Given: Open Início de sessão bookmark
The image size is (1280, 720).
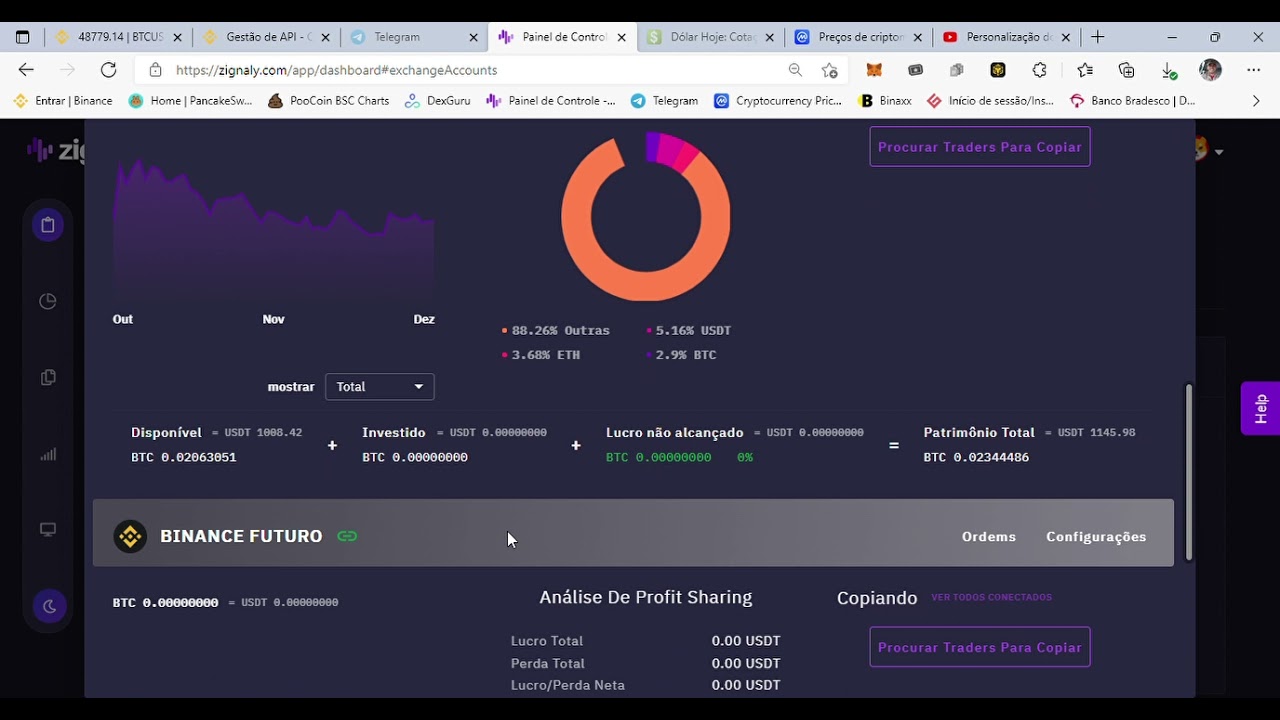Looking at the screenshot, I should point(990,100).
